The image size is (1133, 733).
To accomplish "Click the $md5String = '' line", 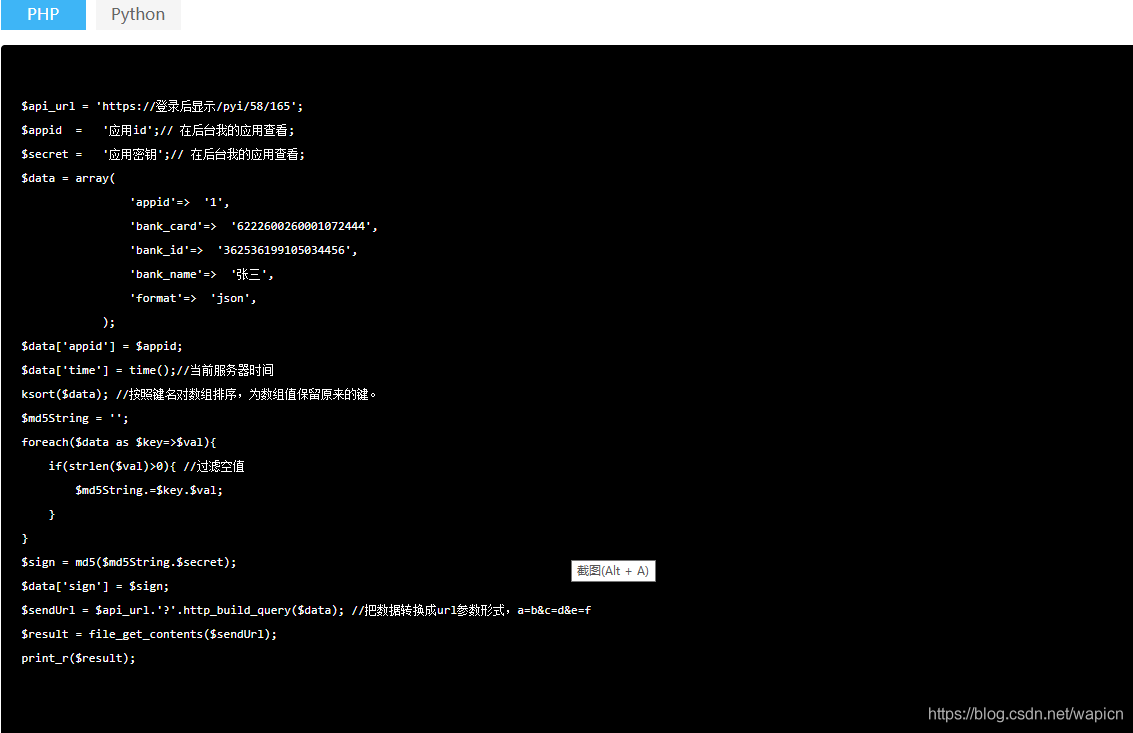I will [x=74, y=418].
